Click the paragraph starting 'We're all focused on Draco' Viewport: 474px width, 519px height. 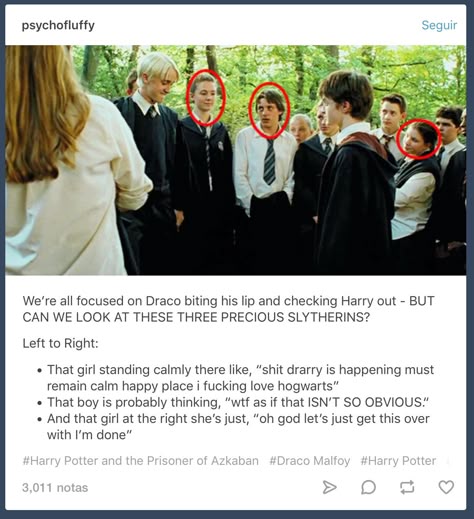[229, 309]
